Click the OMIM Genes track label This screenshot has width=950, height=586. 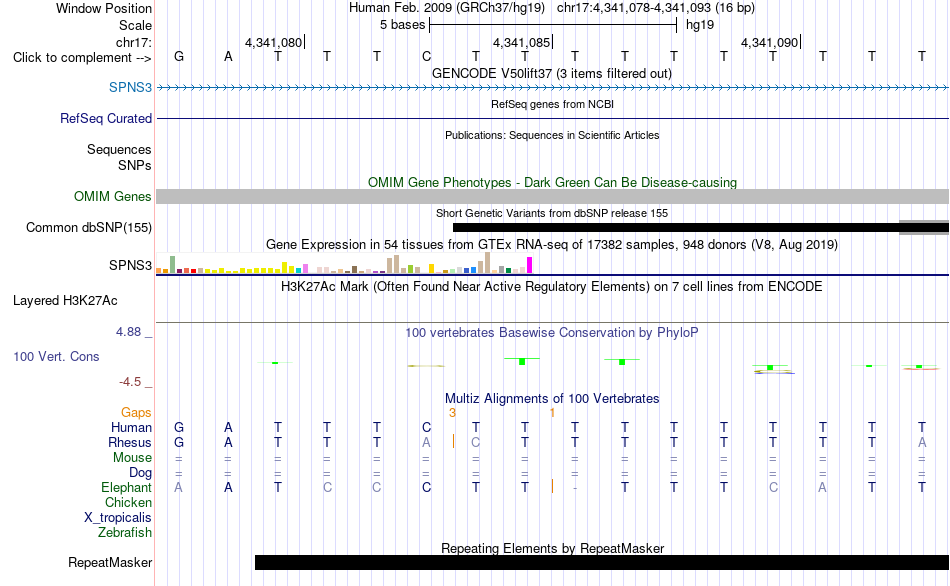pyautogui.click(x=112, y=196)
